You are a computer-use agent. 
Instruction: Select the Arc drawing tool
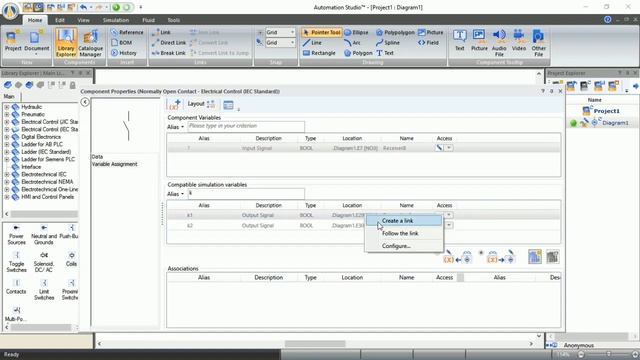[x=352, y=42]
